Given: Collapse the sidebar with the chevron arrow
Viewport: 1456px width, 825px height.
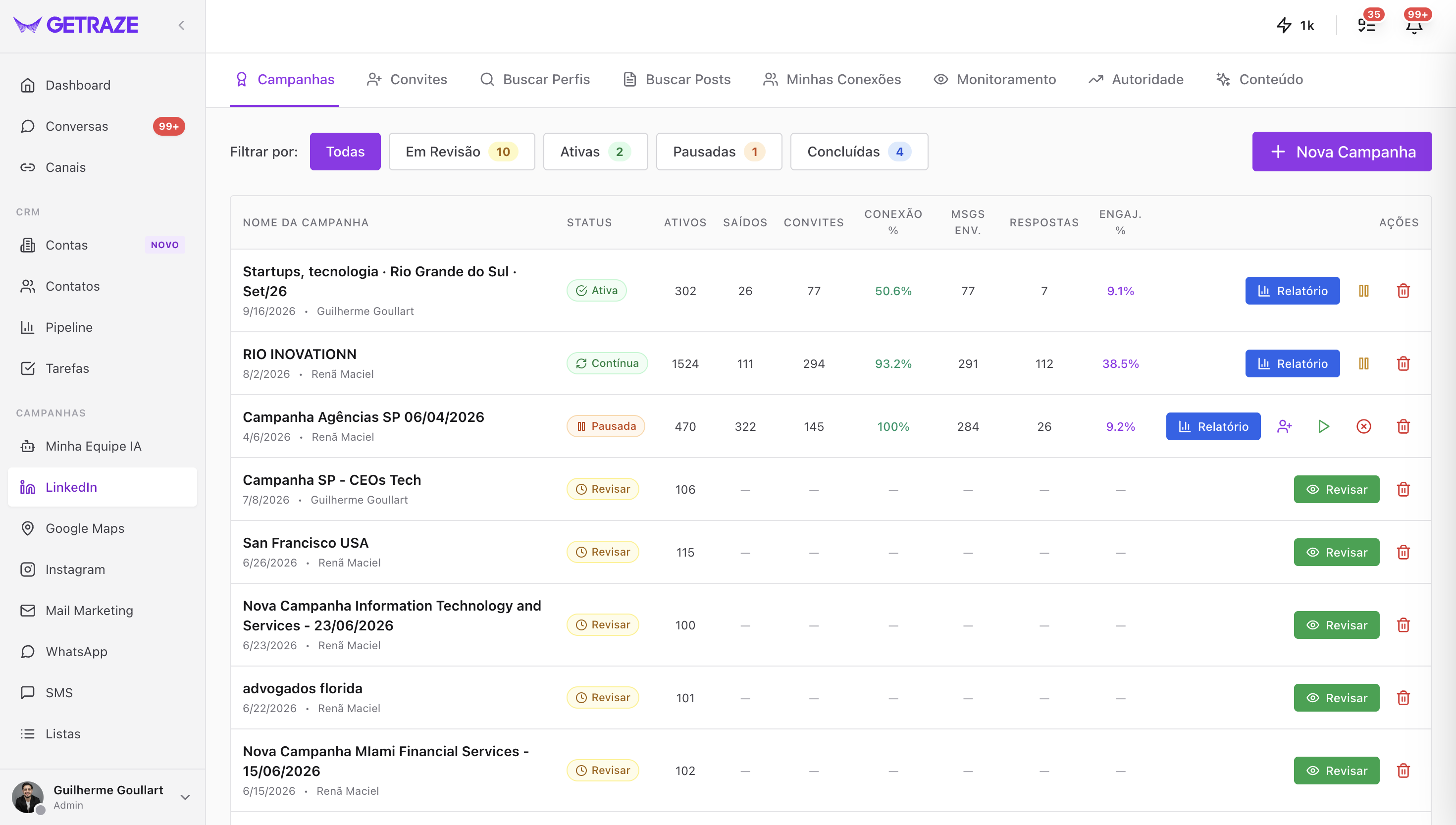Looking at the screenshot, I should click(x=181, y=25).
